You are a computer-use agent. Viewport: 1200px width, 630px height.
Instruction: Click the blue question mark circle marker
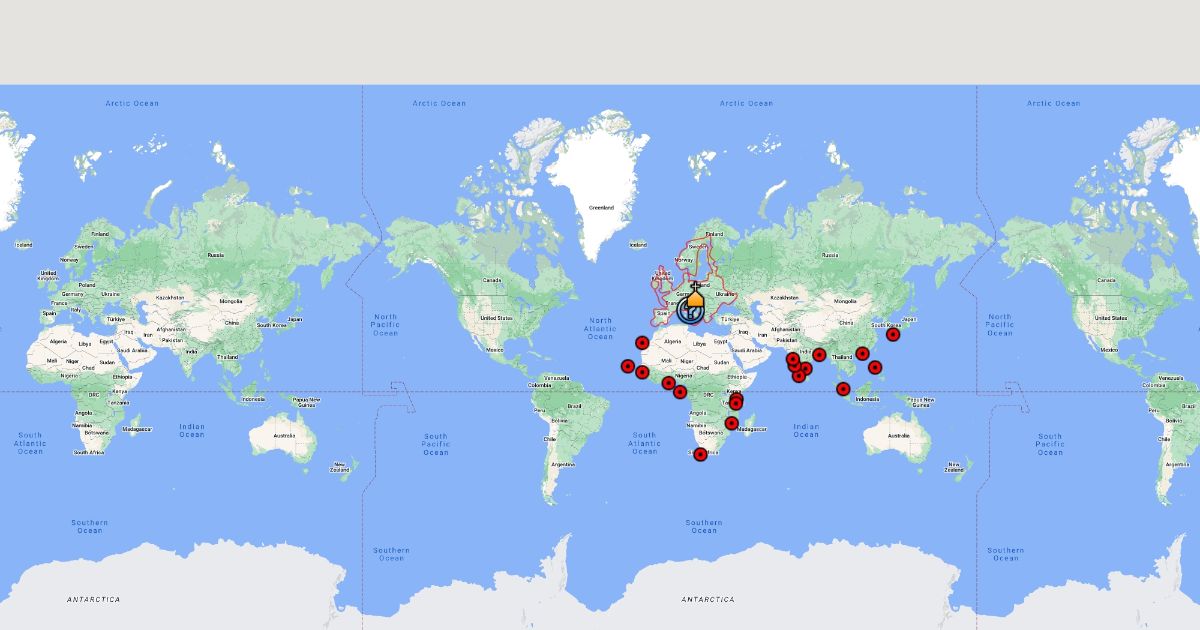click(688, 311)
